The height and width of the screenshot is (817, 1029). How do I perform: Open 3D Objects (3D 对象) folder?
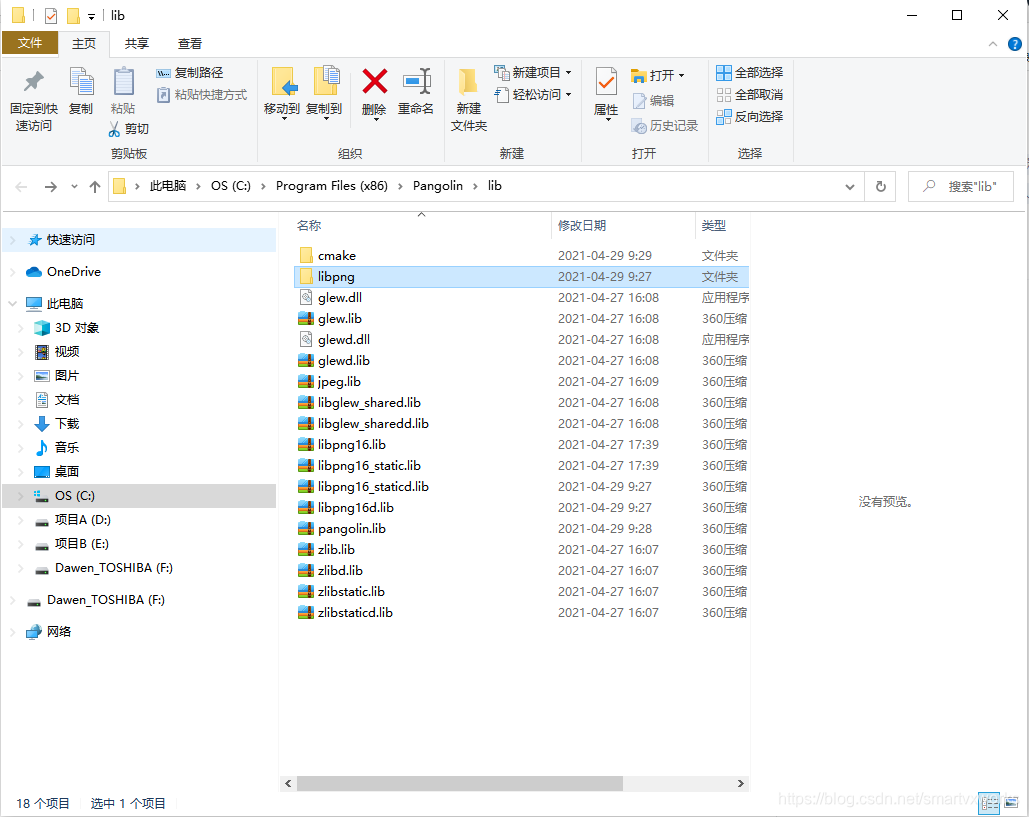pos(66,327)
